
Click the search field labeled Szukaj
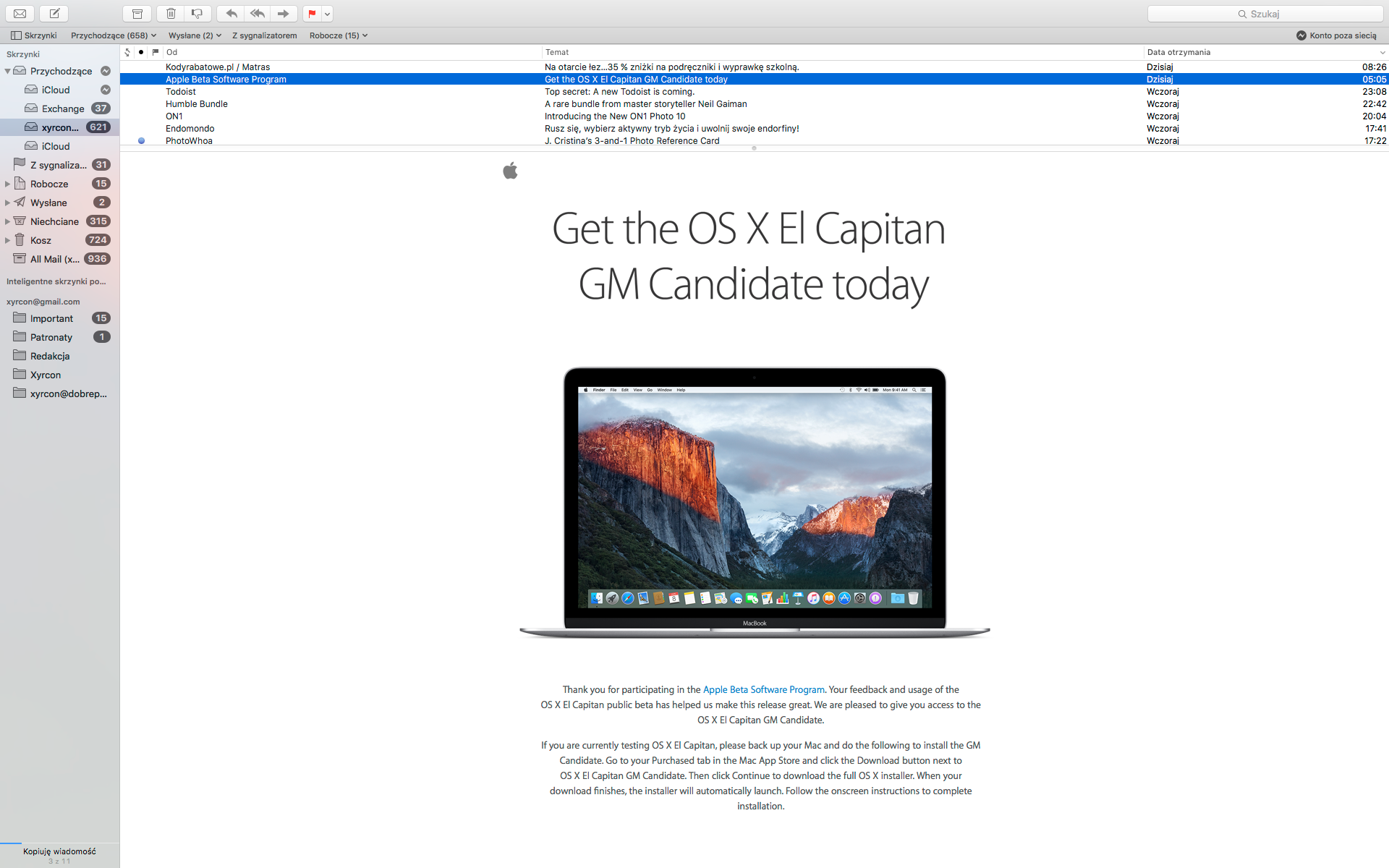coord(1265,14)
